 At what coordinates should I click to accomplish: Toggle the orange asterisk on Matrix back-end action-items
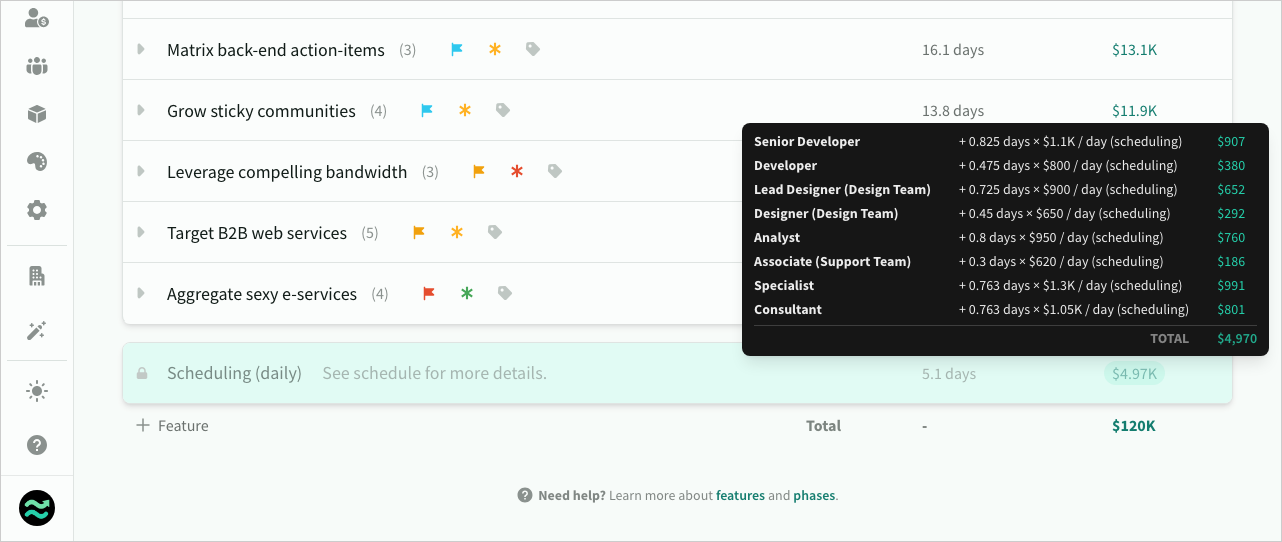pyautogui.click(x=494, y=49)
